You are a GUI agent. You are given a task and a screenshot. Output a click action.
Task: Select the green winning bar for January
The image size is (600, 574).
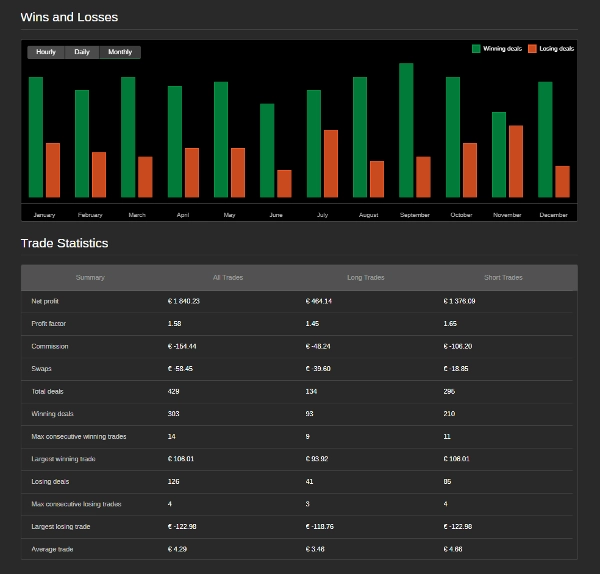[x=36, y=137]
